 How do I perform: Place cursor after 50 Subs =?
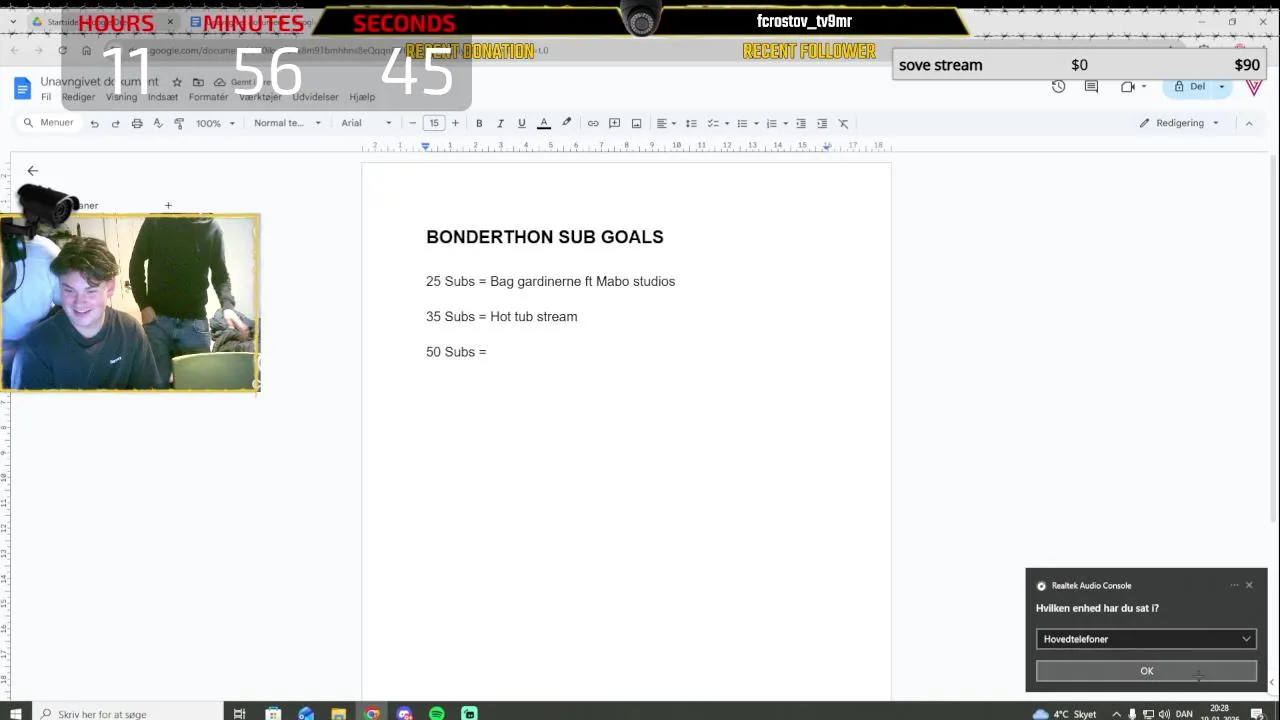point(488,352)
